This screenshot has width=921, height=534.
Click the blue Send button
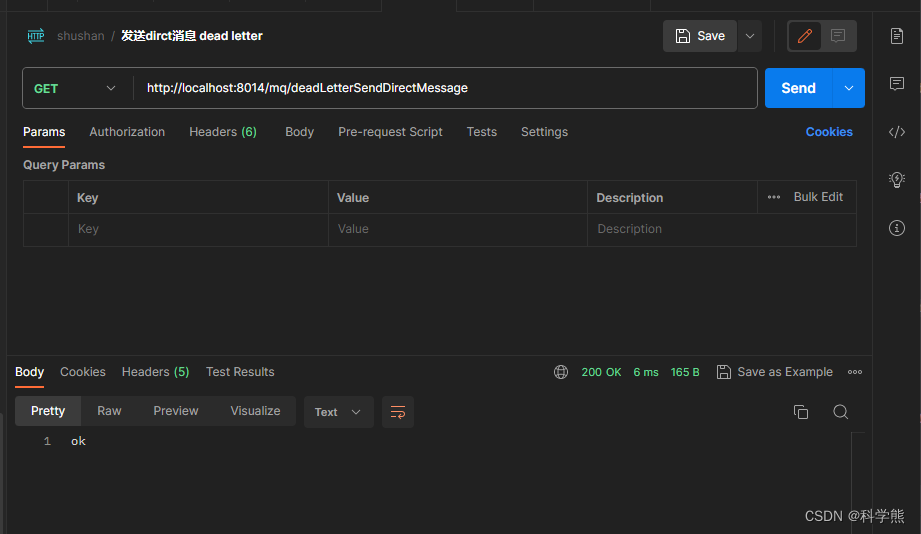click(798, 88)
